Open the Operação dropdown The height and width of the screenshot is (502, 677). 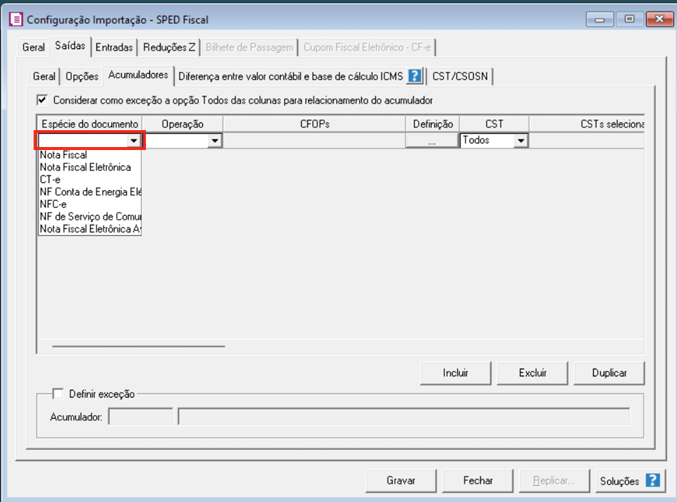[214, 141]
